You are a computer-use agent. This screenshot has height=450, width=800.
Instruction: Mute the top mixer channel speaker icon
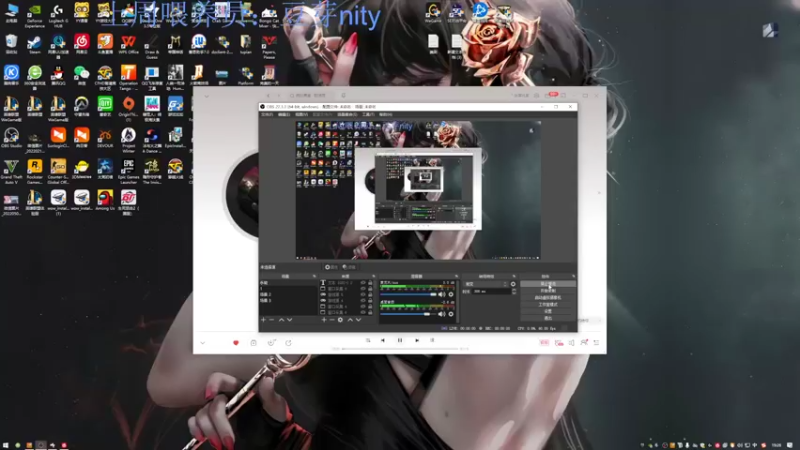442,294
